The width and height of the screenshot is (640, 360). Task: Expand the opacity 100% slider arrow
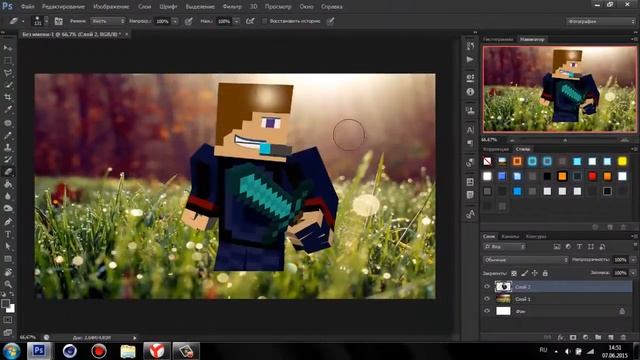tap(175, 21)
